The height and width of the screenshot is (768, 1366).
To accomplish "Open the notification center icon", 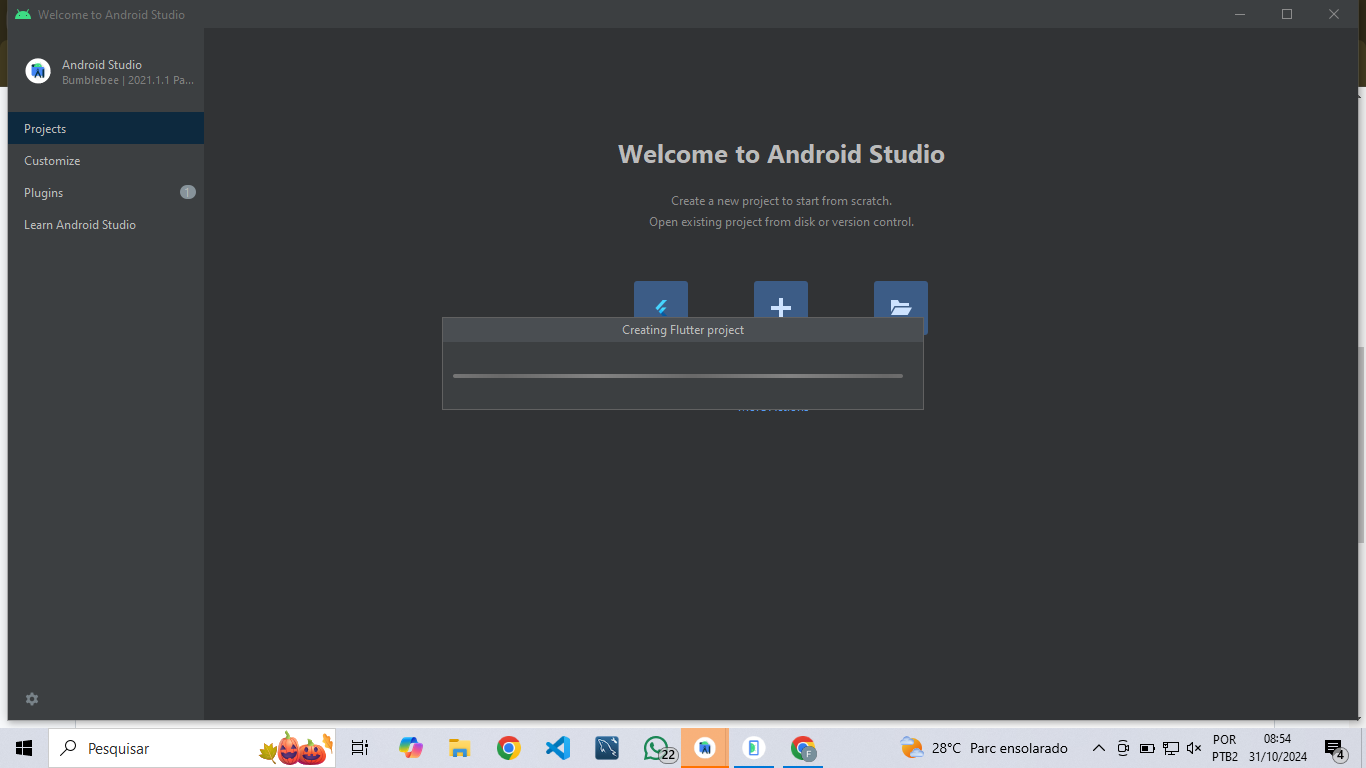I will point(1334,748).
